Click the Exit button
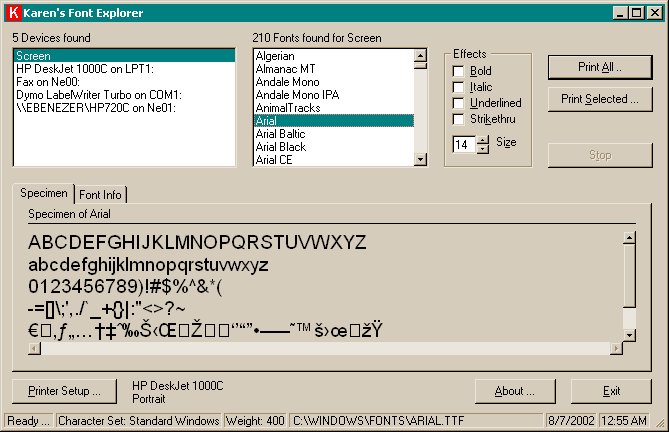The width and height of the screenshot is (669, 432). click(611, 391)
